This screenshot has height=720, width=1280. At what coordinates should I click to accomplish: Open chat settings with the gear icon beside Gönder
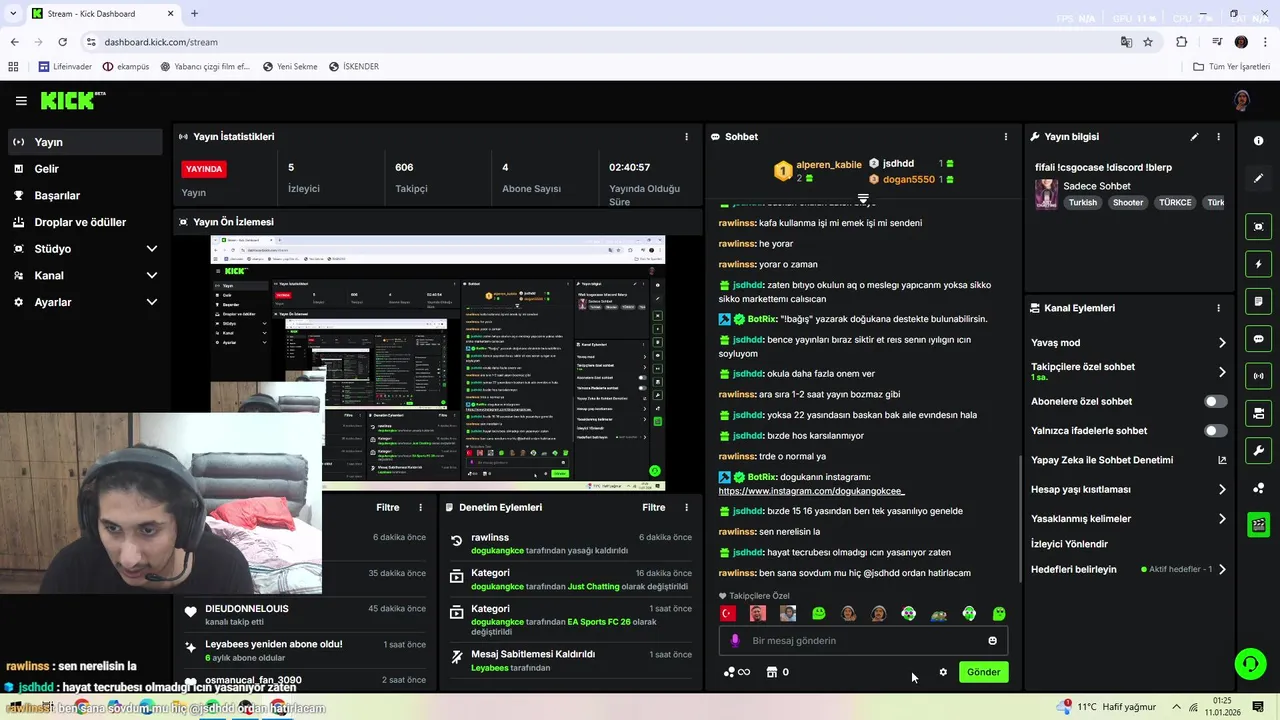click(943, 672)
